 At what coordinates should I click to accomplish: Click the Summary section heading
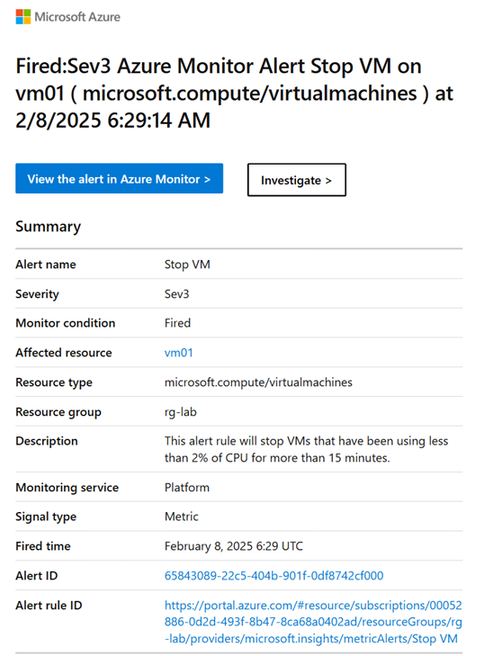[48, 226]
